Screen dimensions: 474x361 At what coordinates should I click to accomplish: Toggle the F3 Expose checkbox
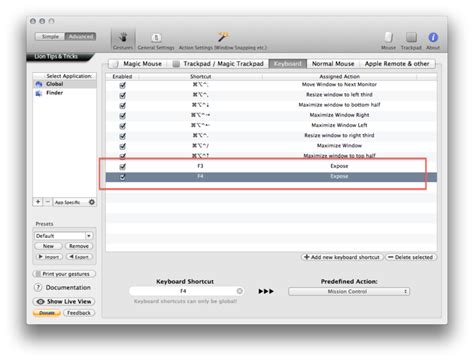pos(123,166)
